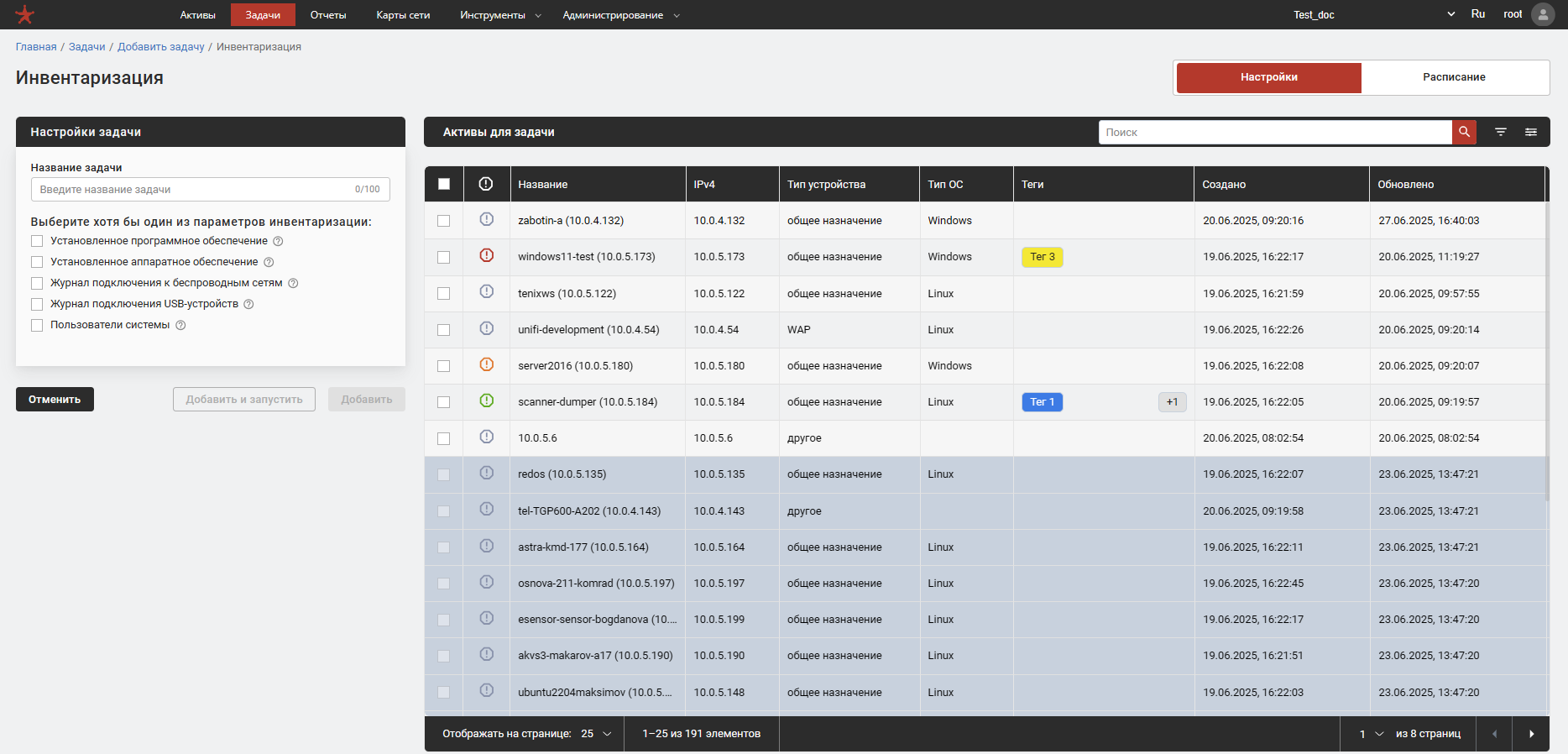This screenshot has width=1568, height=754.
Task: Check Журнал подключения USB-устройств option
Action: (x=37, y=304)
